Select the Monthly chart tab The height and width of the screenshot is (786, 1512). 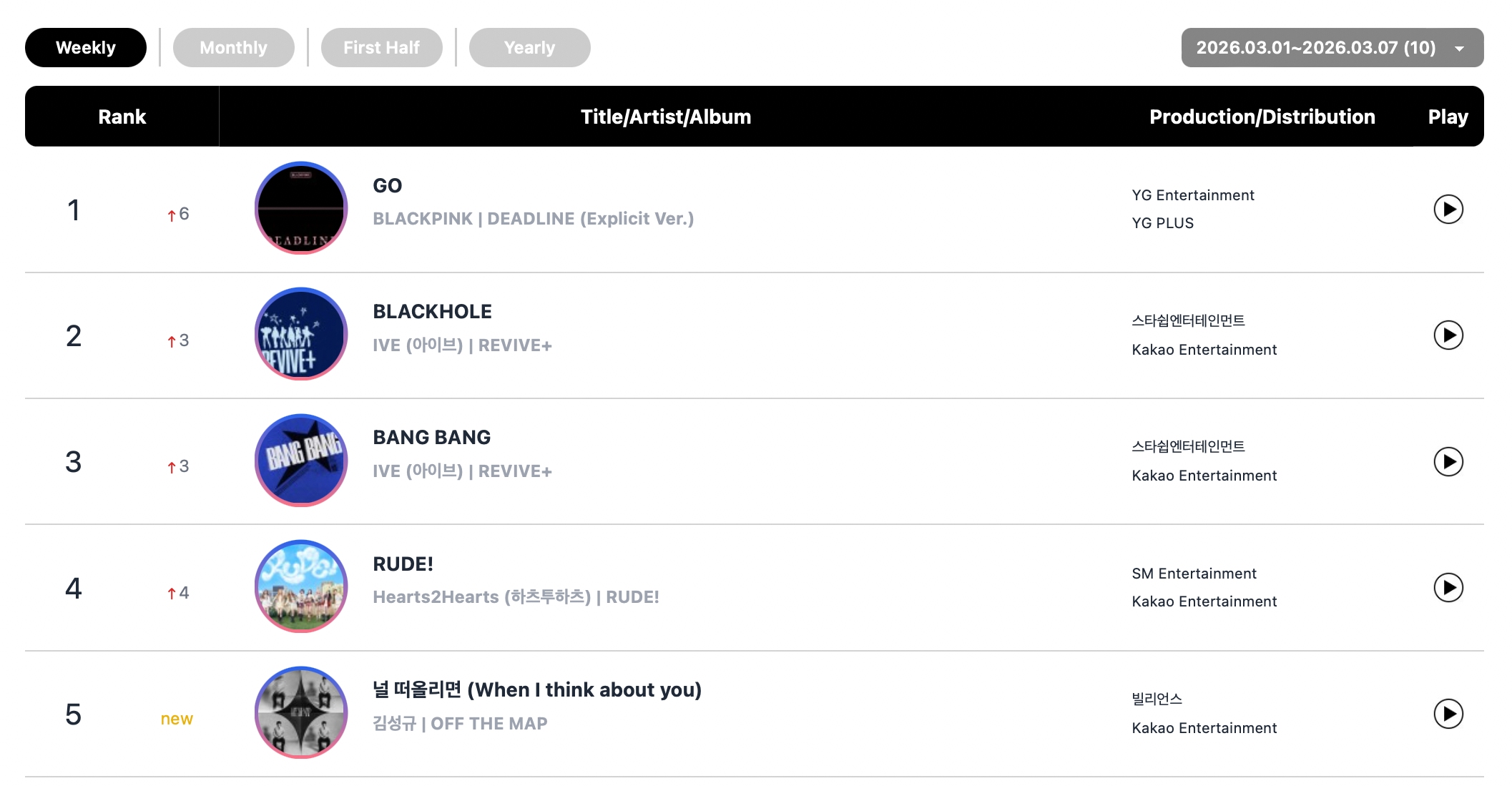(233, 48)
